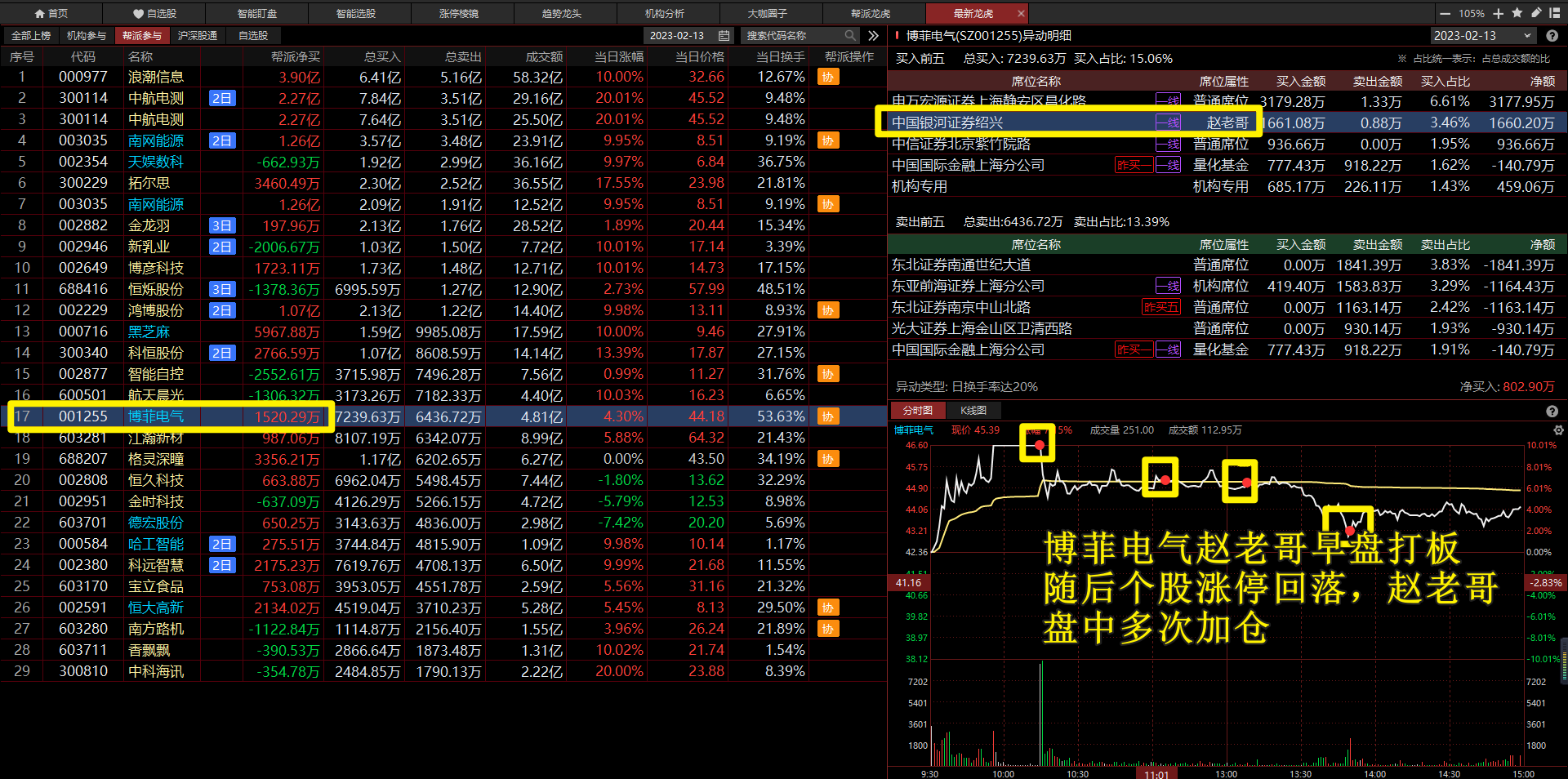Click 3日 badge on 金龙羽 row
Screen dimensions: 1568x779
point(222,225)
